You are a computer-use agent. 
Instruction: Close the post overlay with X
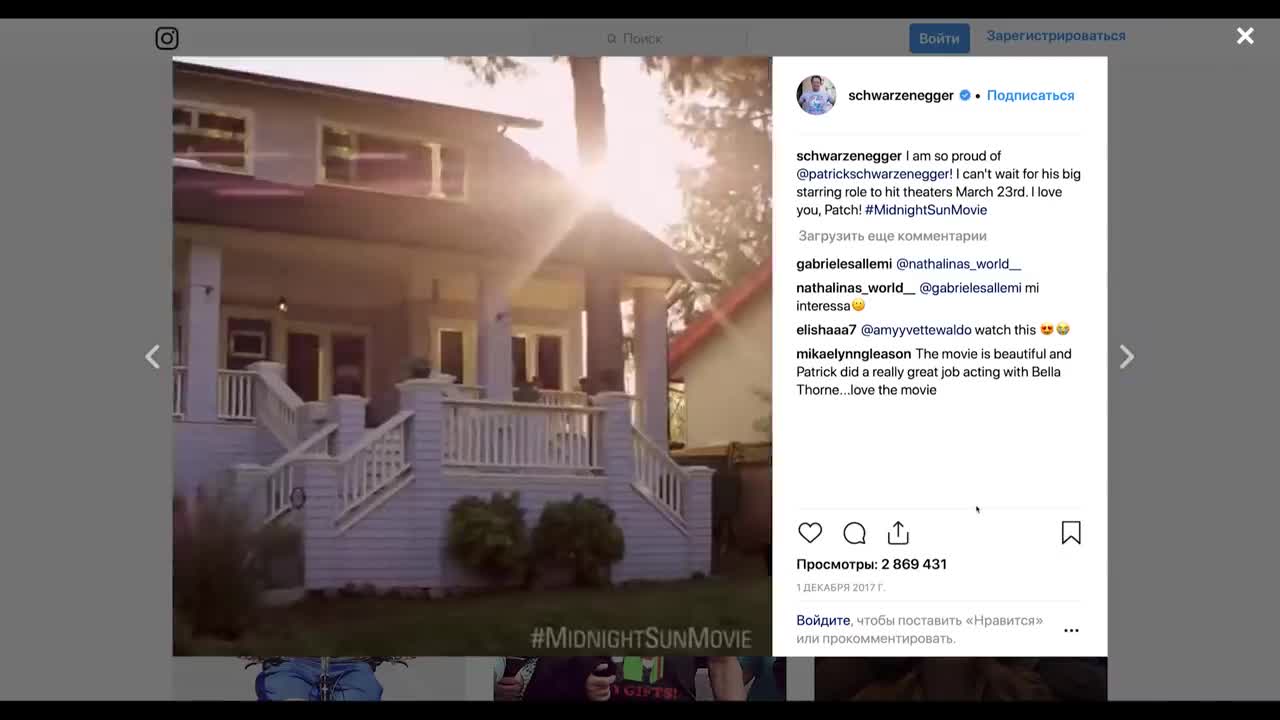click(1245, 36)
